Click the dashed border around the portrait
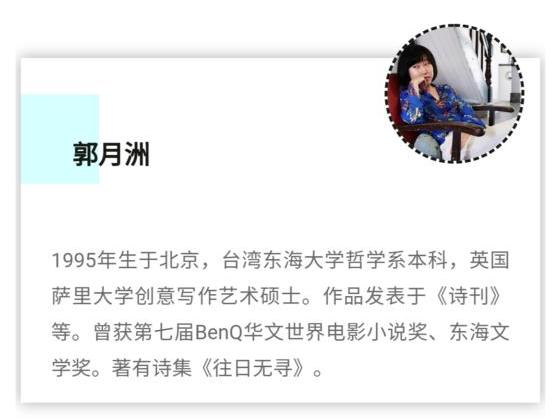 click(454, 26)
